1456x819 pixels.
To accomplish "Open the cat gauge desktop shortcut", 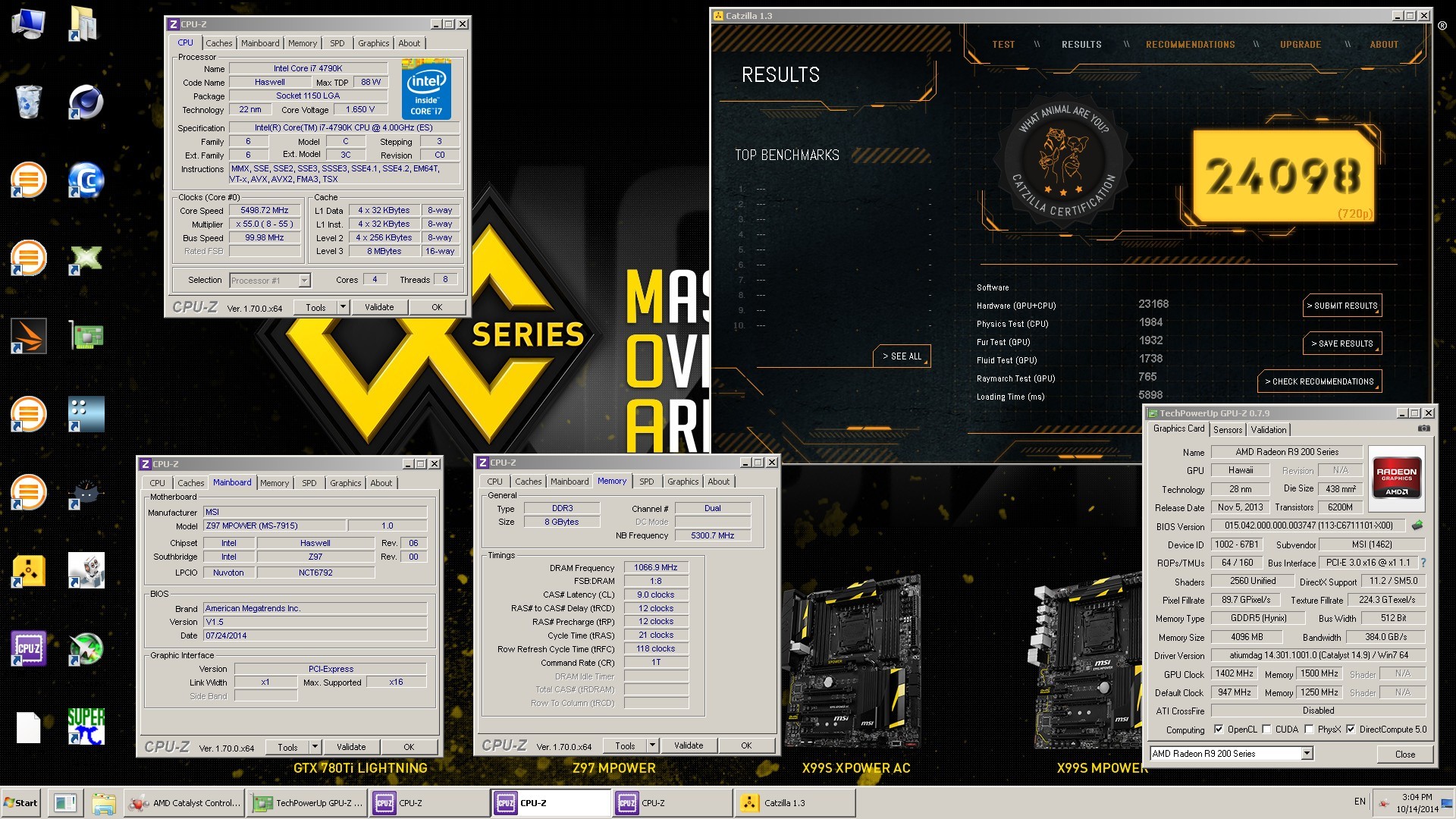I will coord(86,493).
